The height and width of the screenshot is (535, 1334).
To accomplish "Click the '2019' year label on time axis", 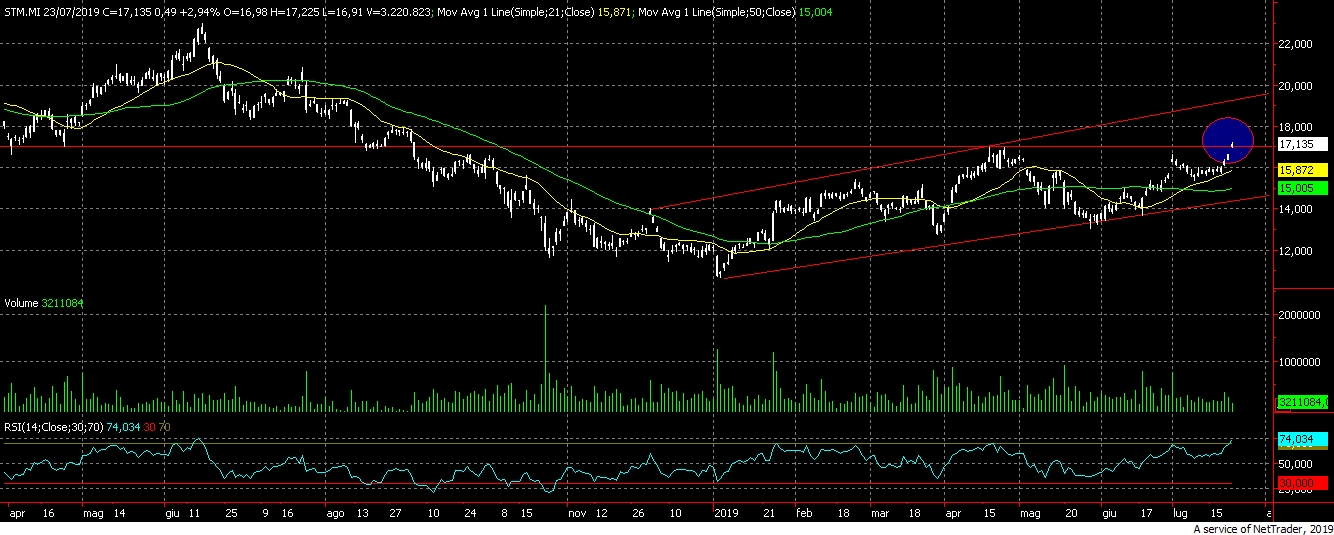I will click(x=728, y=512).
